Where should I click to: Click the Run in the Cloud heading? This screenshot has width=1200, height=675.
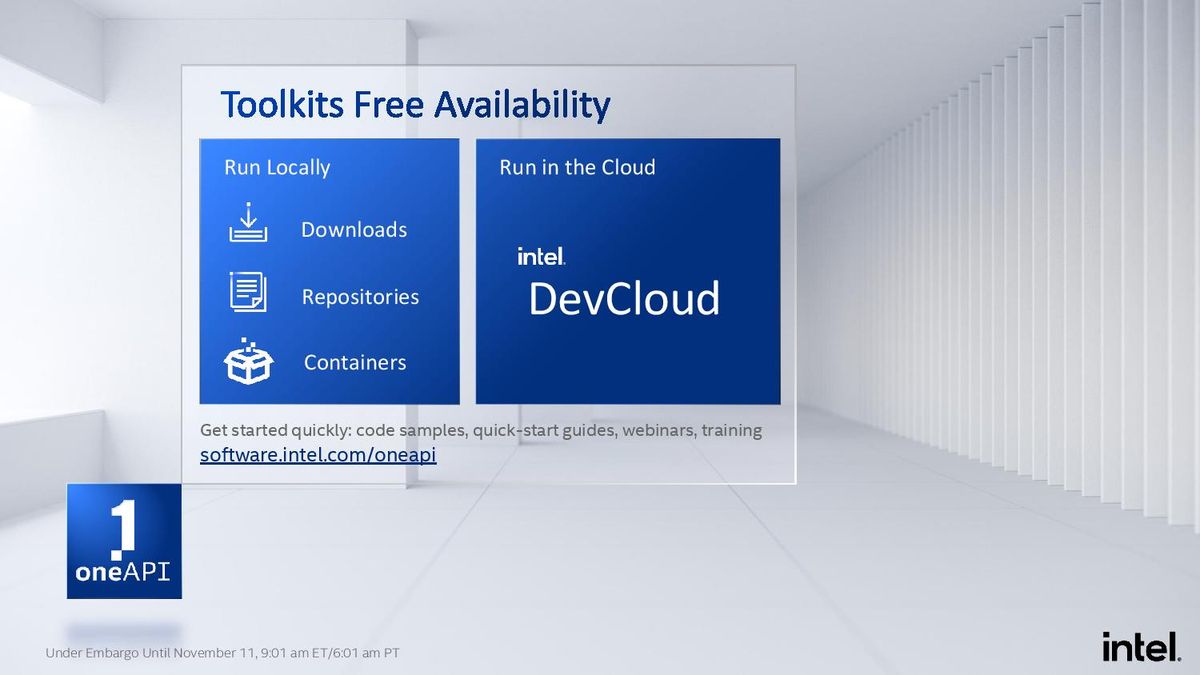click(x=577, y=167)
